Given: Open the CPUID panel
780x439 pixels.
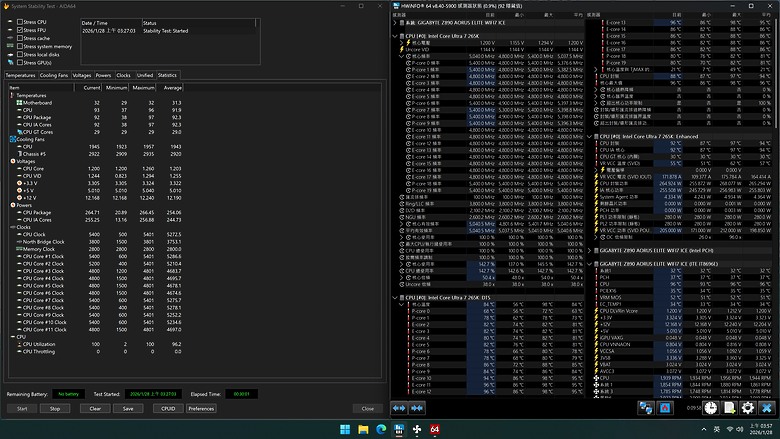Looking at the screenshot, I should click(x=168, y=409).
